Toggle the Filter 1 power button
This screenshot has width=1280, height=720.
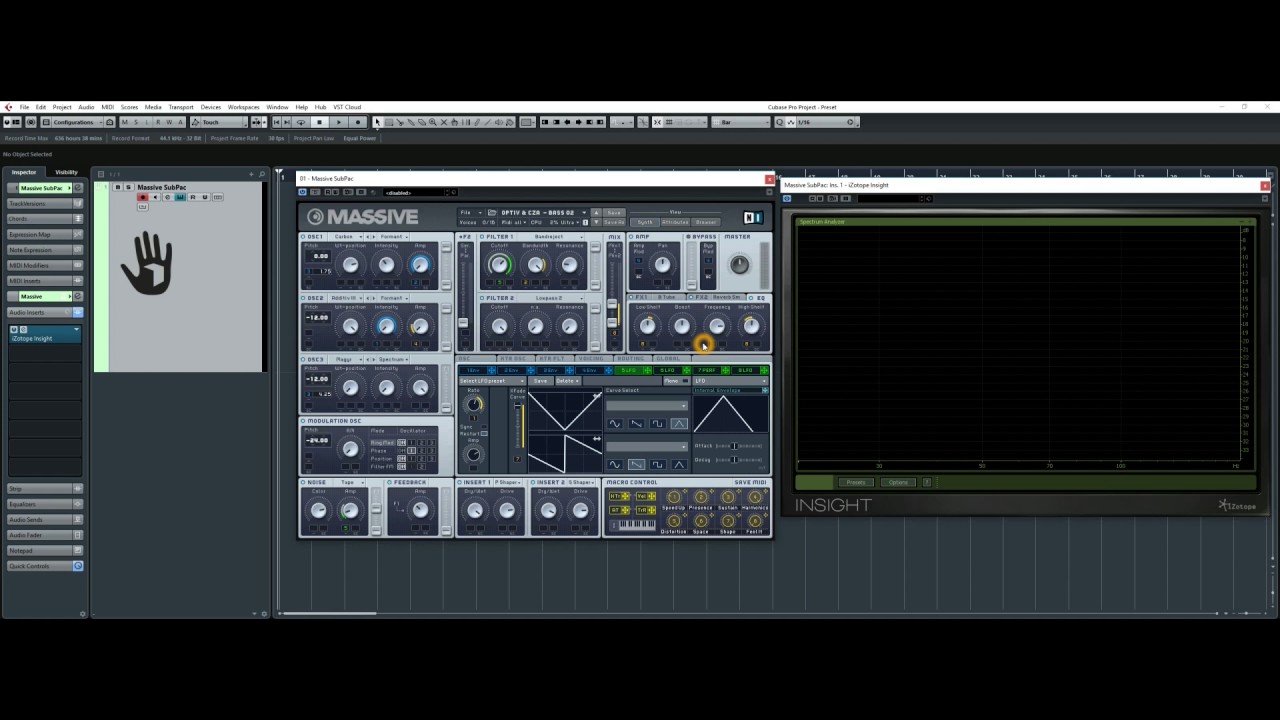point(482,237)
